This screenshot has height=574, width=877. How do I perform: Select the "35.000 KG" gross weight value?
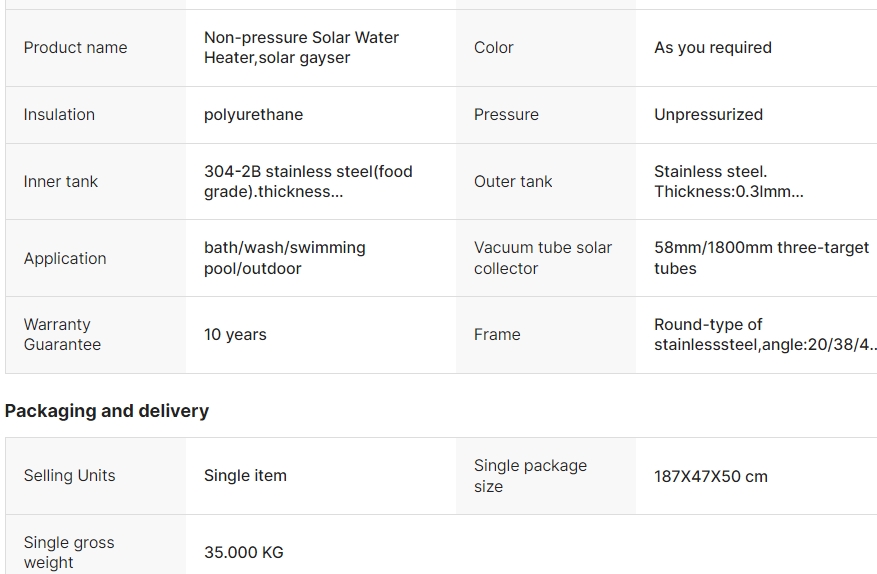243,553
